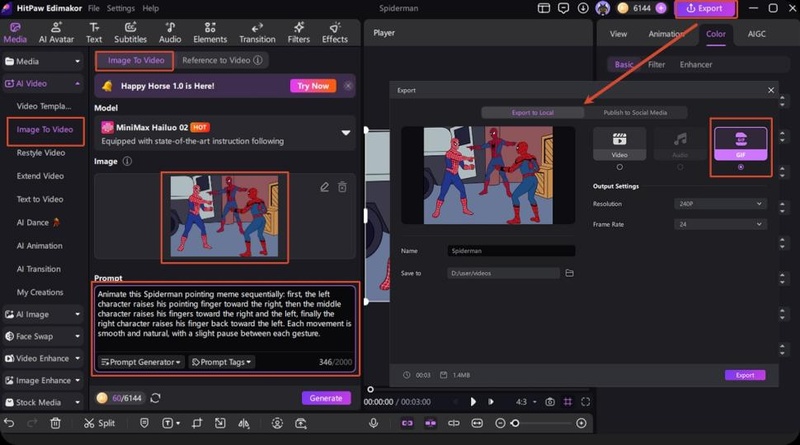The width and height of the screenshot is (800, 445).
Task: Start voiceover with microphone icon
Action: (x=373, y=423)
